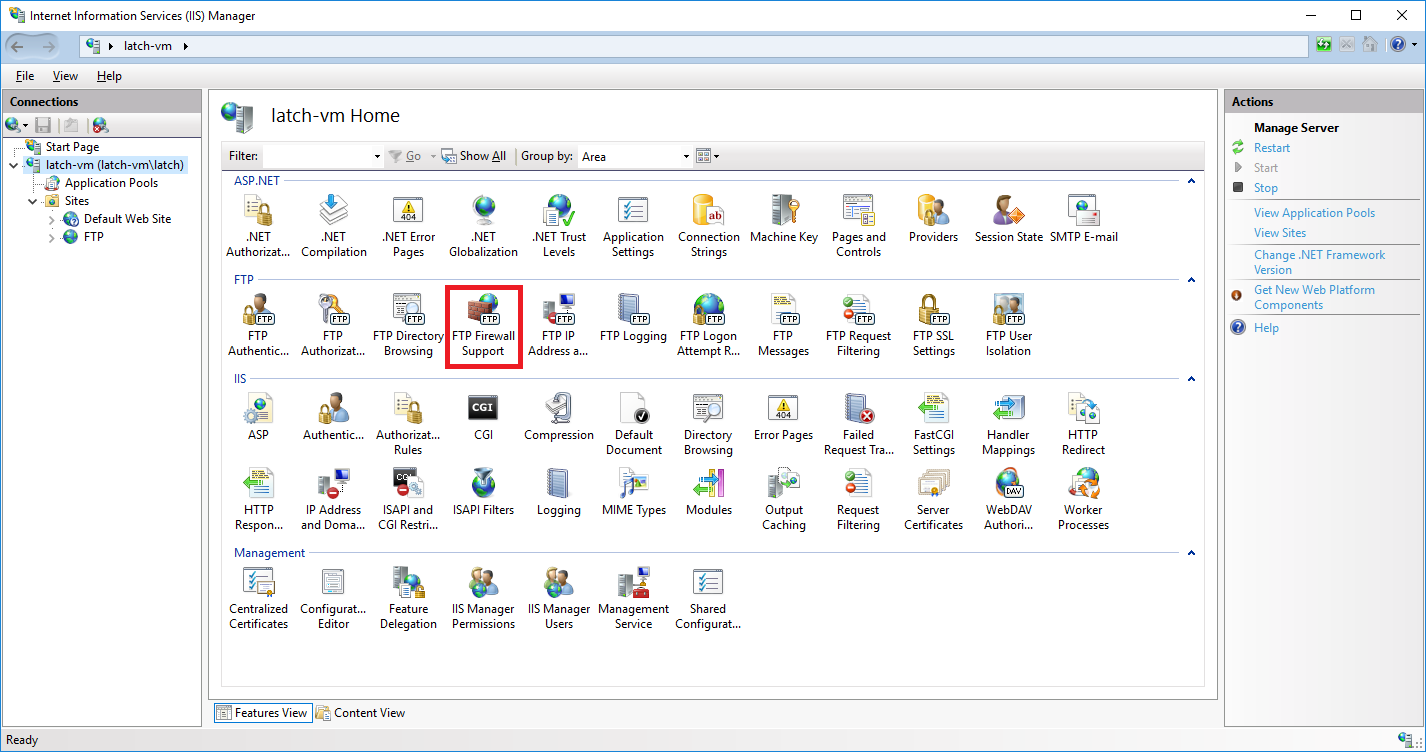Open Connection Strings feature

709,226
